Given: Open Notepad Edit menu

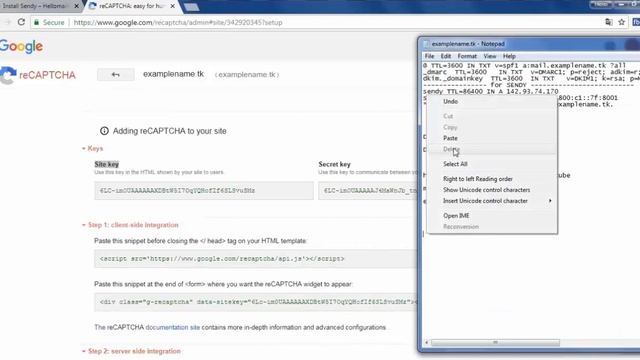Looking at the screenshot, I should (446, 56).
